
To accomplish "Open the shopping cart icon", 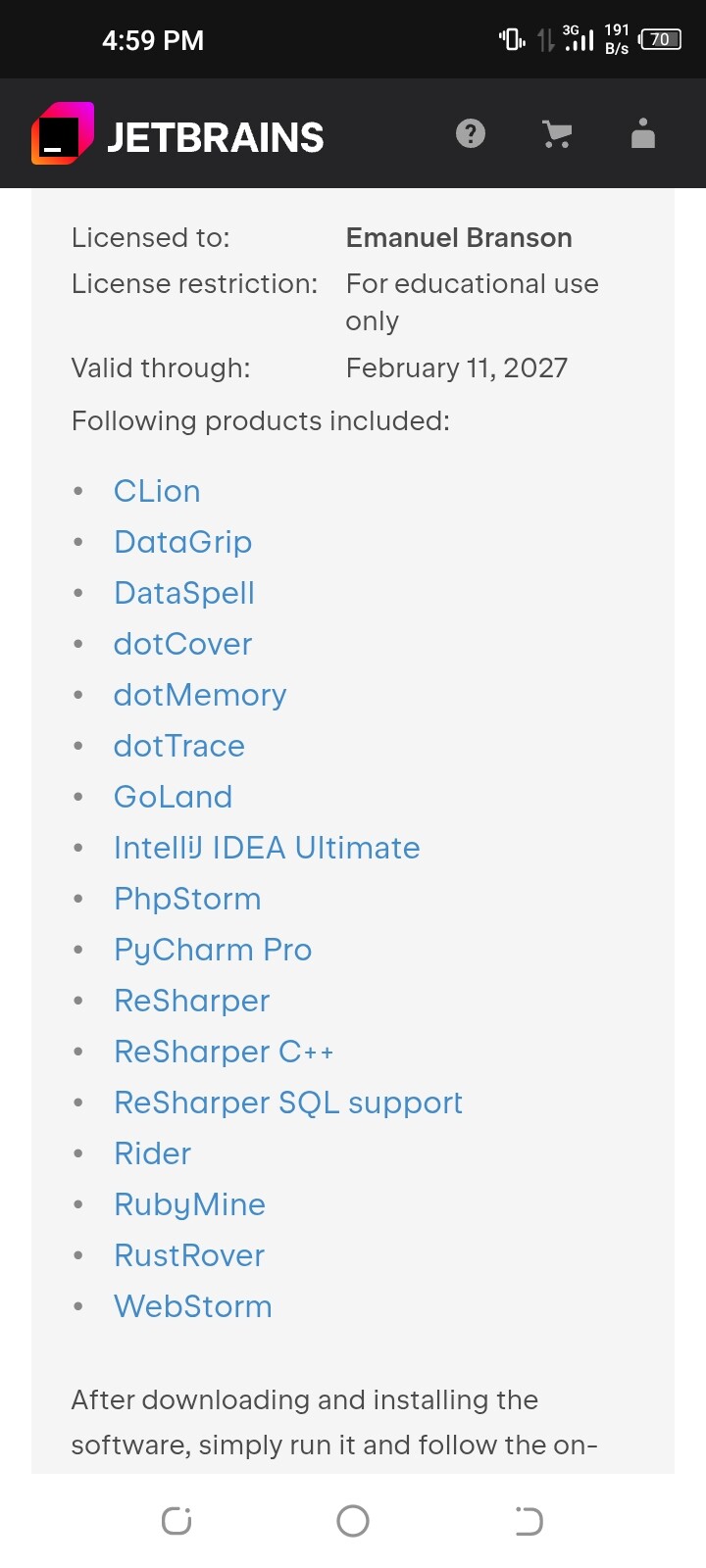I will pyautogui.click(x=557, y=134).
